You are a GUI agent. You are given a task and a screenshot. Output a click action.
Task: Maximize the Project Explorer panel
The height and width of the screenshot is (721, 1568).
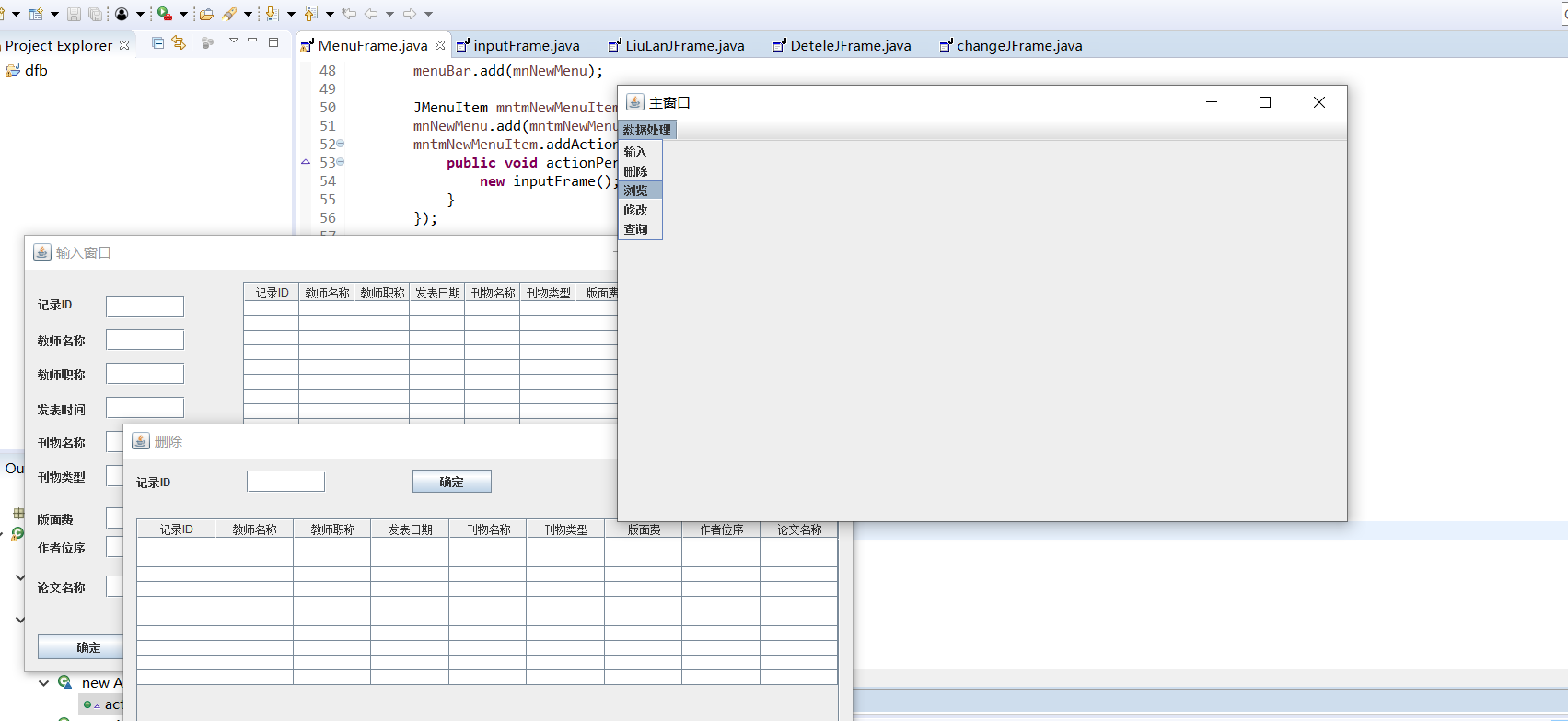(x=273, y=41)
